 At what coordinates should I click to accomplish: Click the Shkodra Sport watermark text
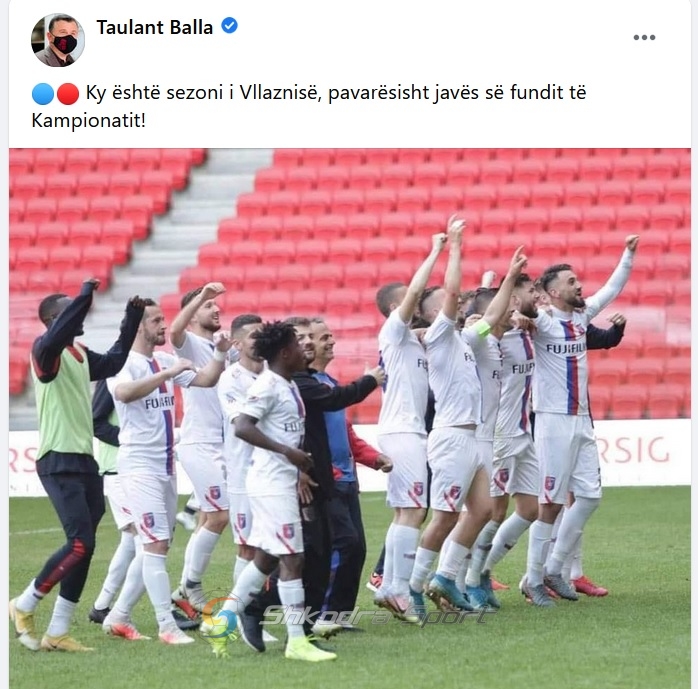[377, 614]
